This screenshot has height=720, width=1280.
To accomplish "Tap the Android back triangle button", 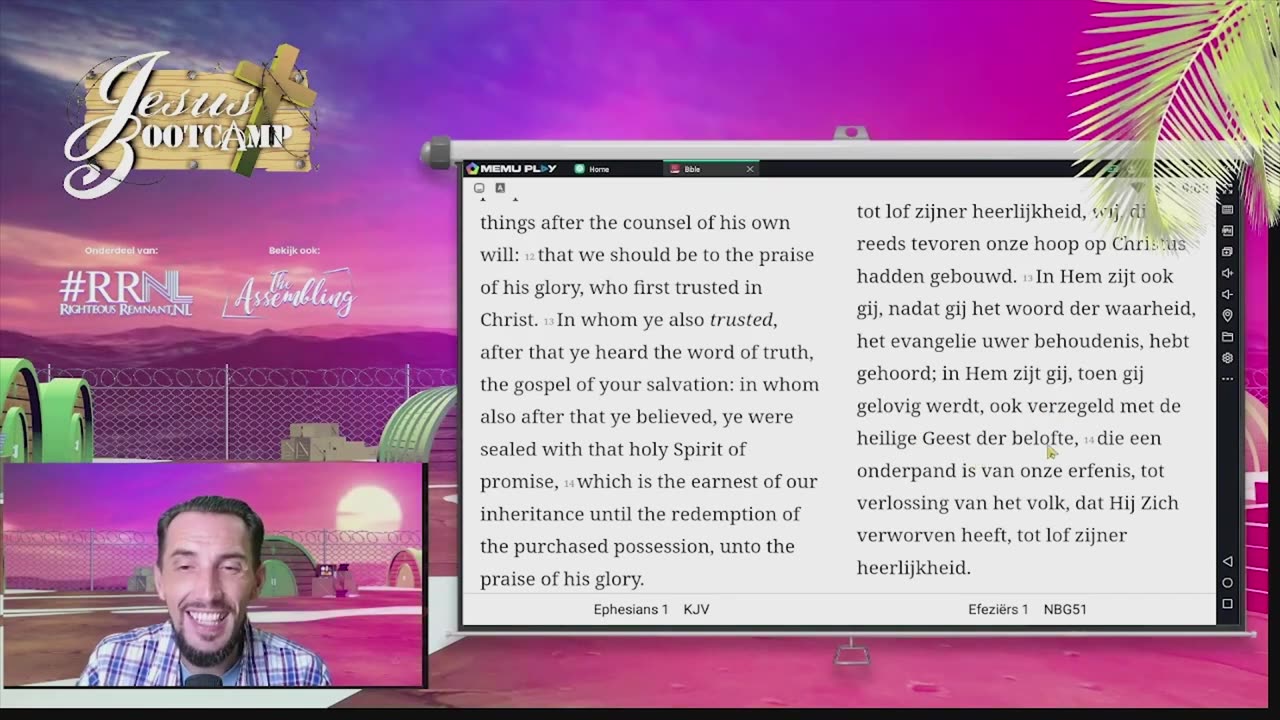I will tap(1227, 561).
